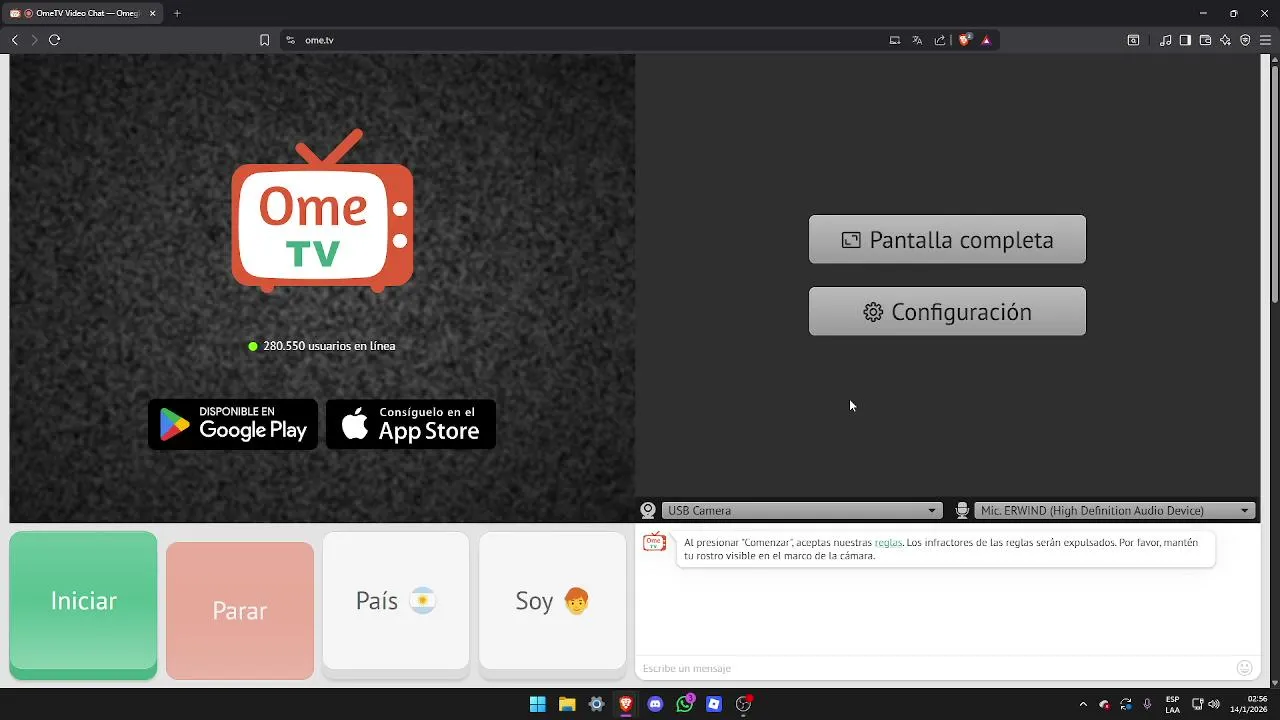
Task: Open the emoji picker smiley
Action: point(1244,668)
